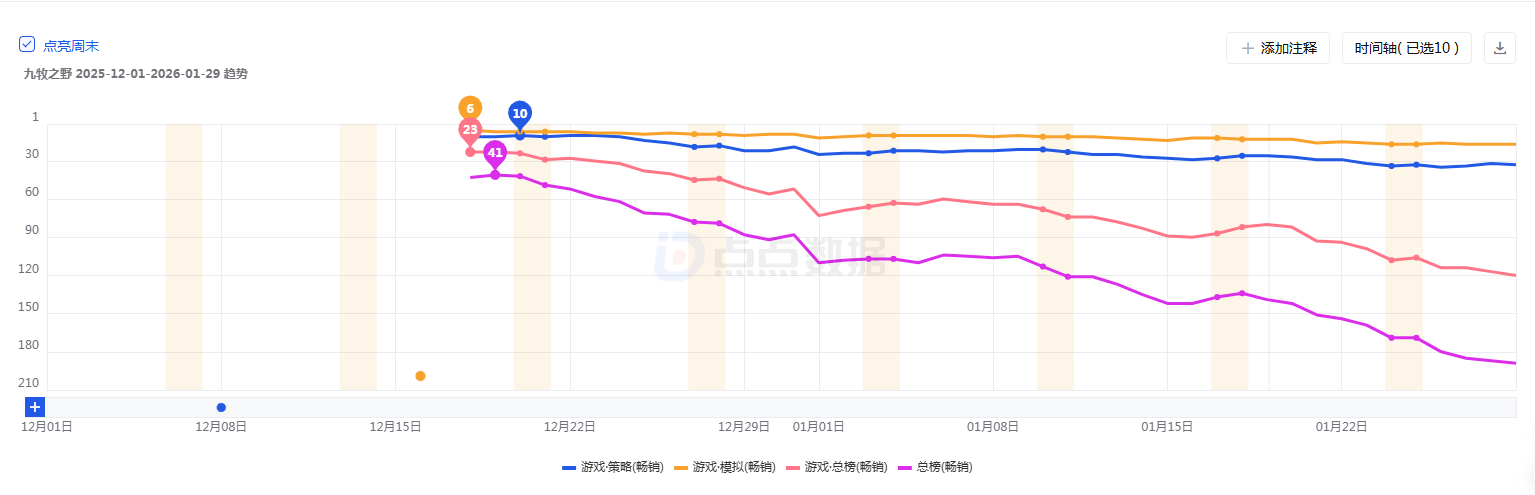The image size is (1535, 495).
Task: Click the 添加注释 button
Action: [1277, 48]
